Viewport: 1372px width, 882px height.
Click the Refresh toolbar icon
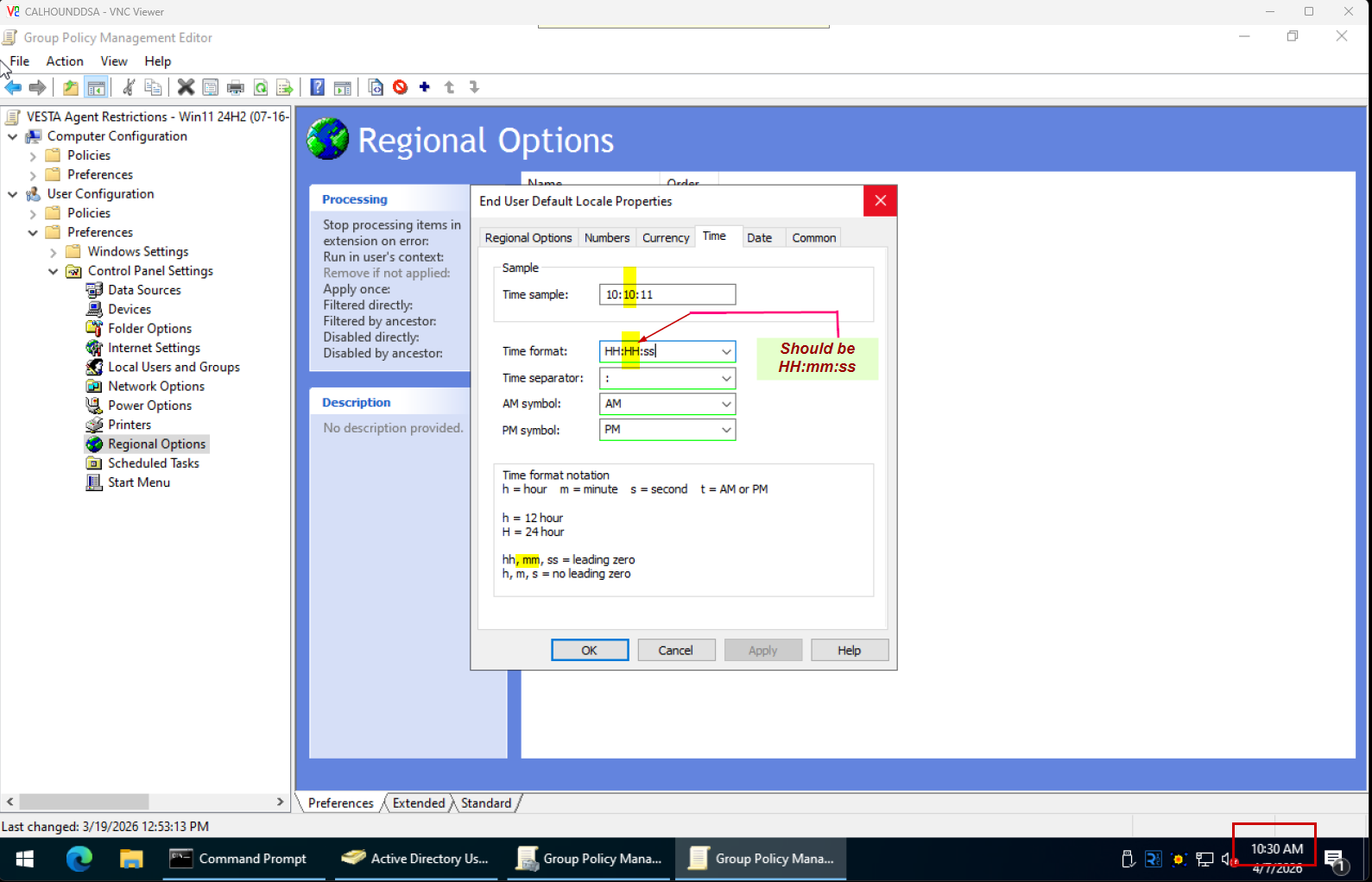(x=261, y=87)
